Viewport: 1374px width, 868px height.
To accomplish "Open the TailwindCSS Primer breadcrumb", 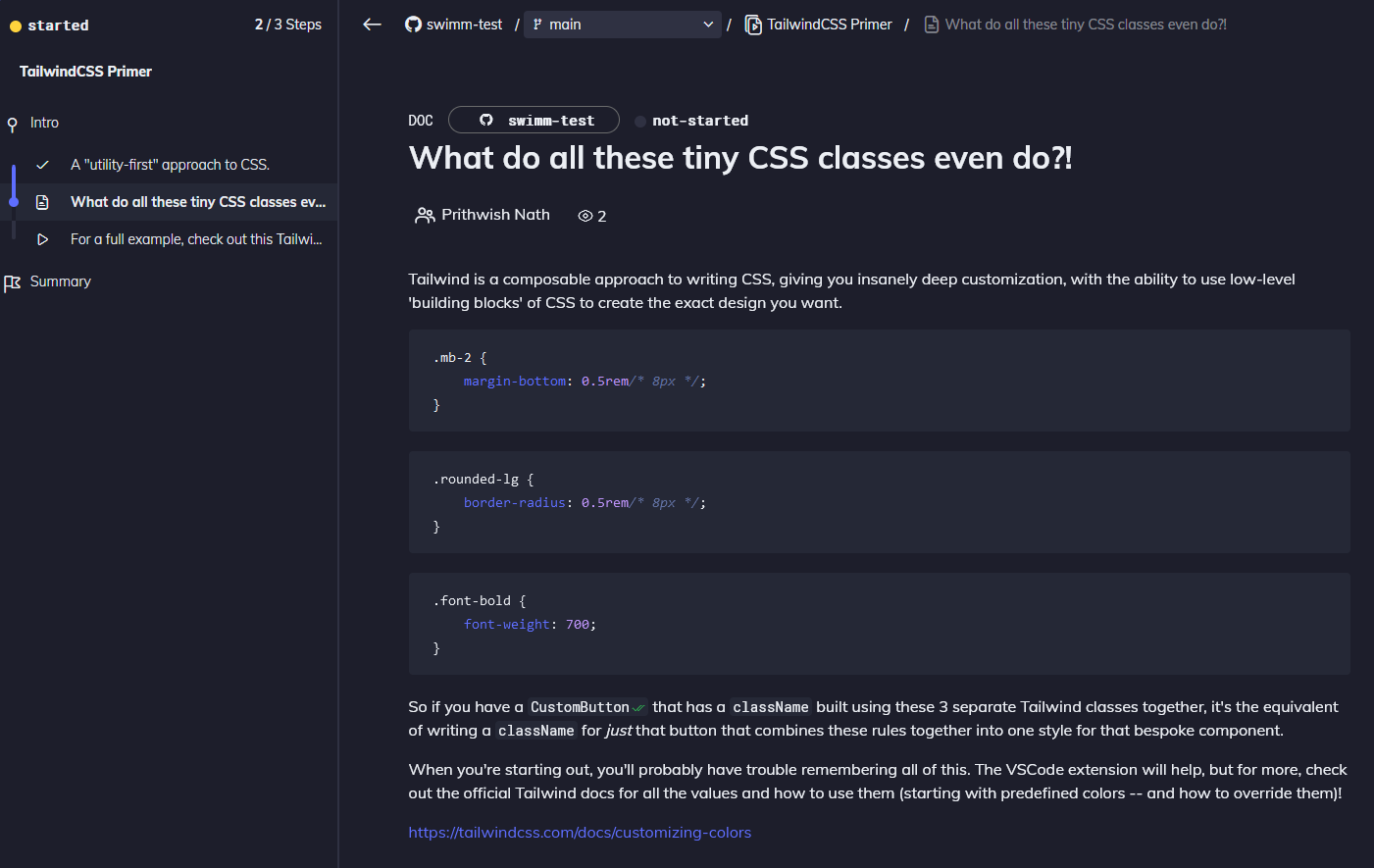I will point(830,25).
